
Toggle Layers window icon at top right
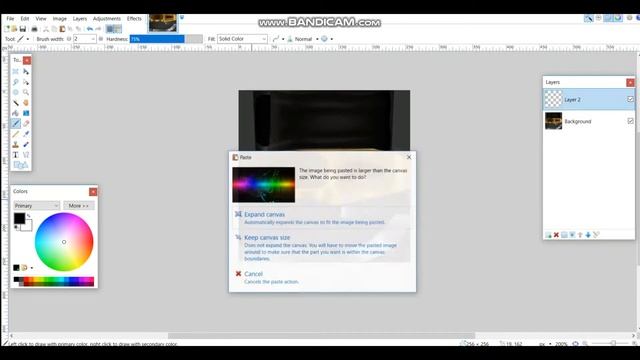click(608, 18)
